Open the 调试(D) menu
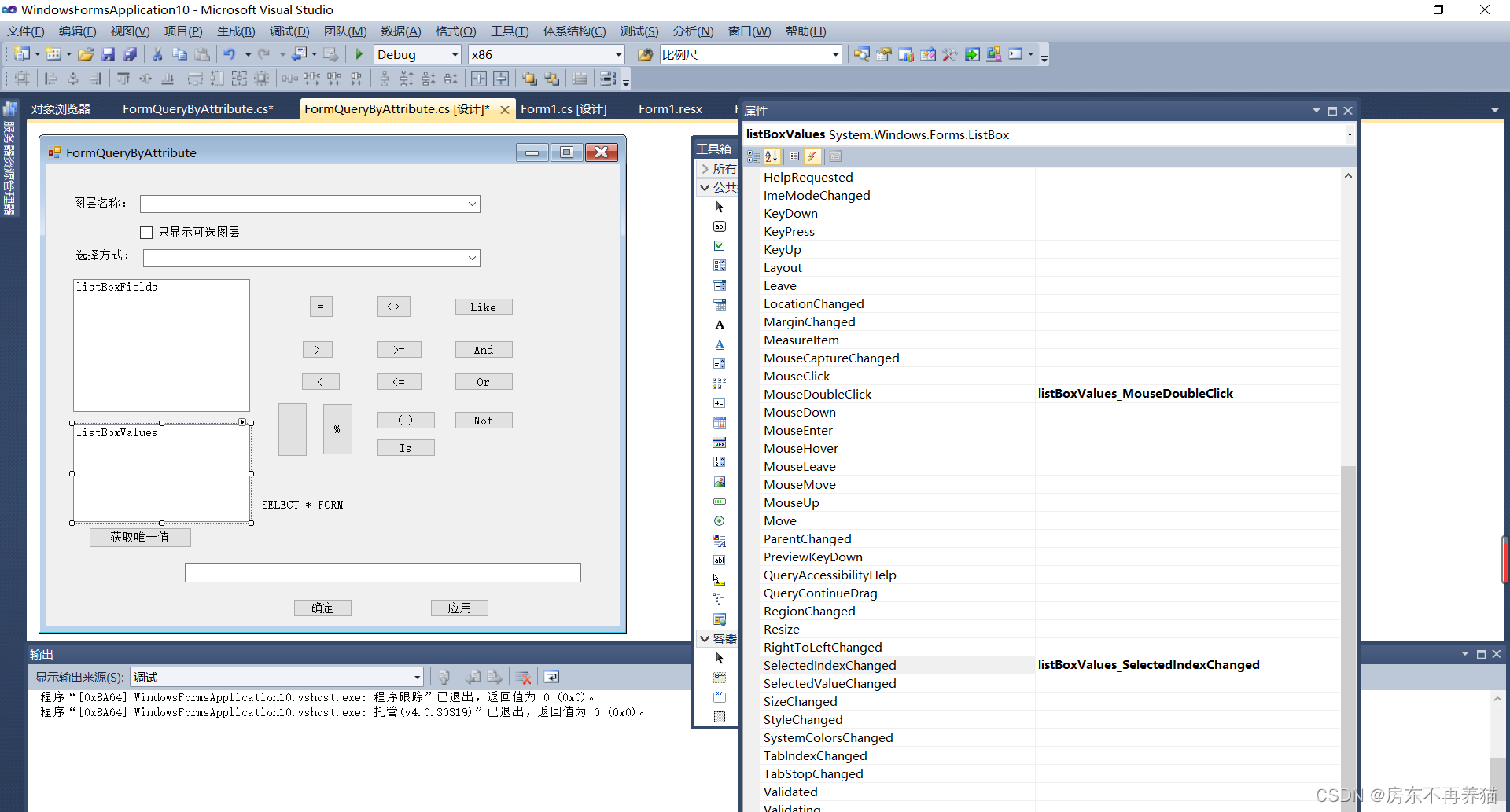Image resolution: width=1510 pixels, height=812 pixels. tap(289, 31)
